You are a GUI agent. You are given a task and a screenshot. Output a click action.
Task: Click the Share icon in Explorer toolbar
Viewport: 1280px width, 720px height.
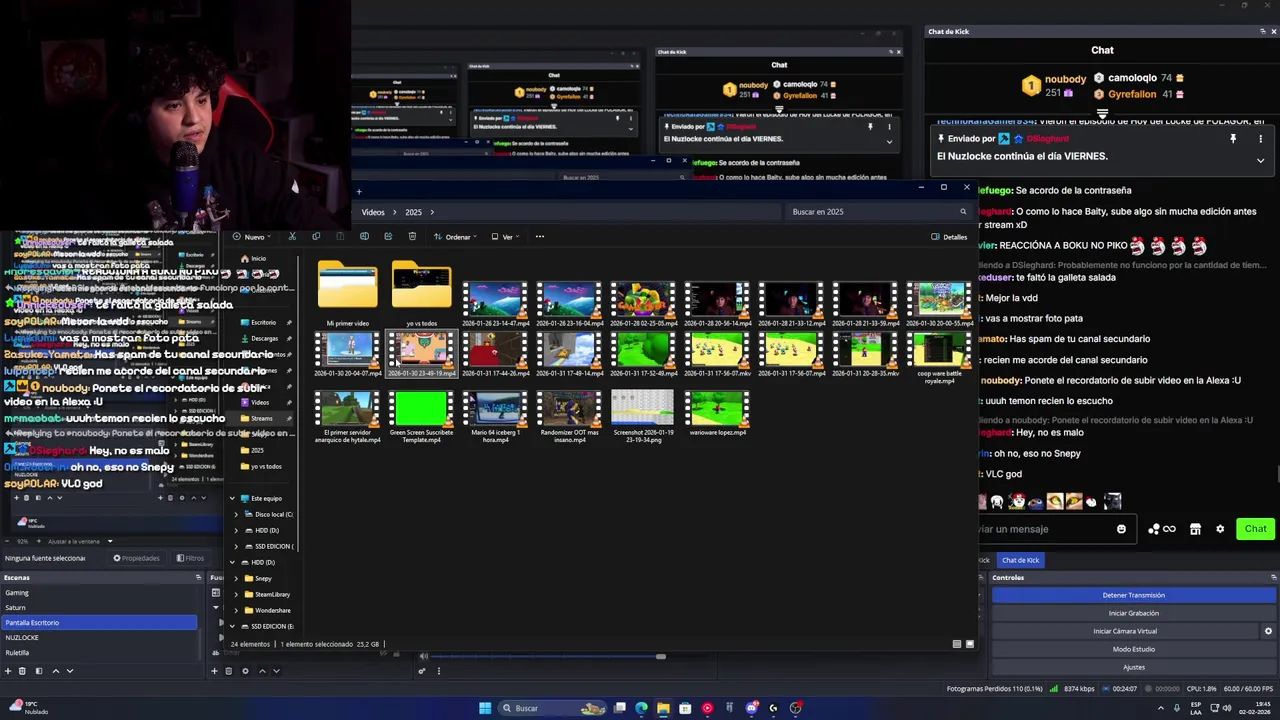(388, 237)
